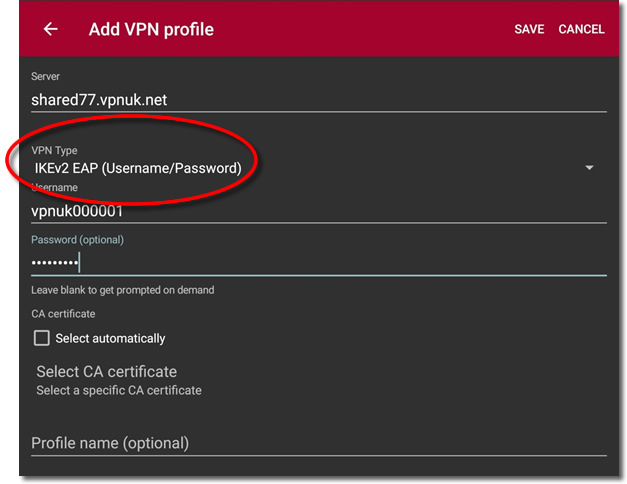Select IKEv2 EAP VPN type value
This screenshot has width=627, height=484.
[138, 168]
